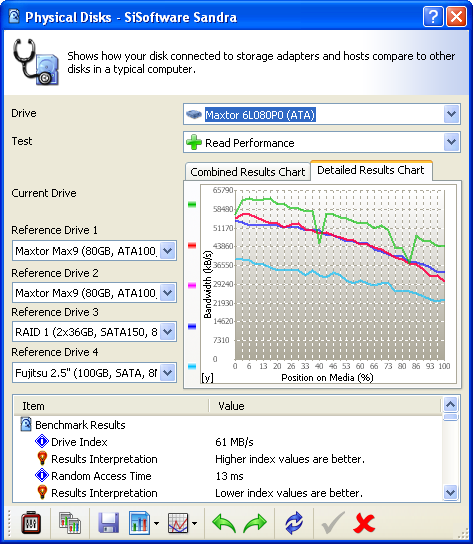Click the green plus Read Performance icon
The height and width of the screenshot is (544, 473).
[x=194, y=142]
